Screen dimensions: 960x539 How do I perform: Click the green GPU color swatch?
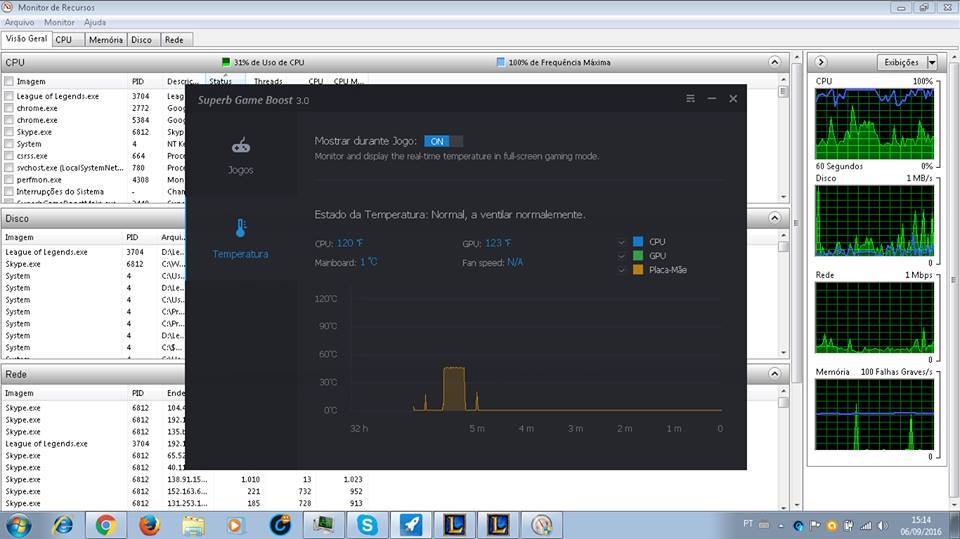coord(638,255)
